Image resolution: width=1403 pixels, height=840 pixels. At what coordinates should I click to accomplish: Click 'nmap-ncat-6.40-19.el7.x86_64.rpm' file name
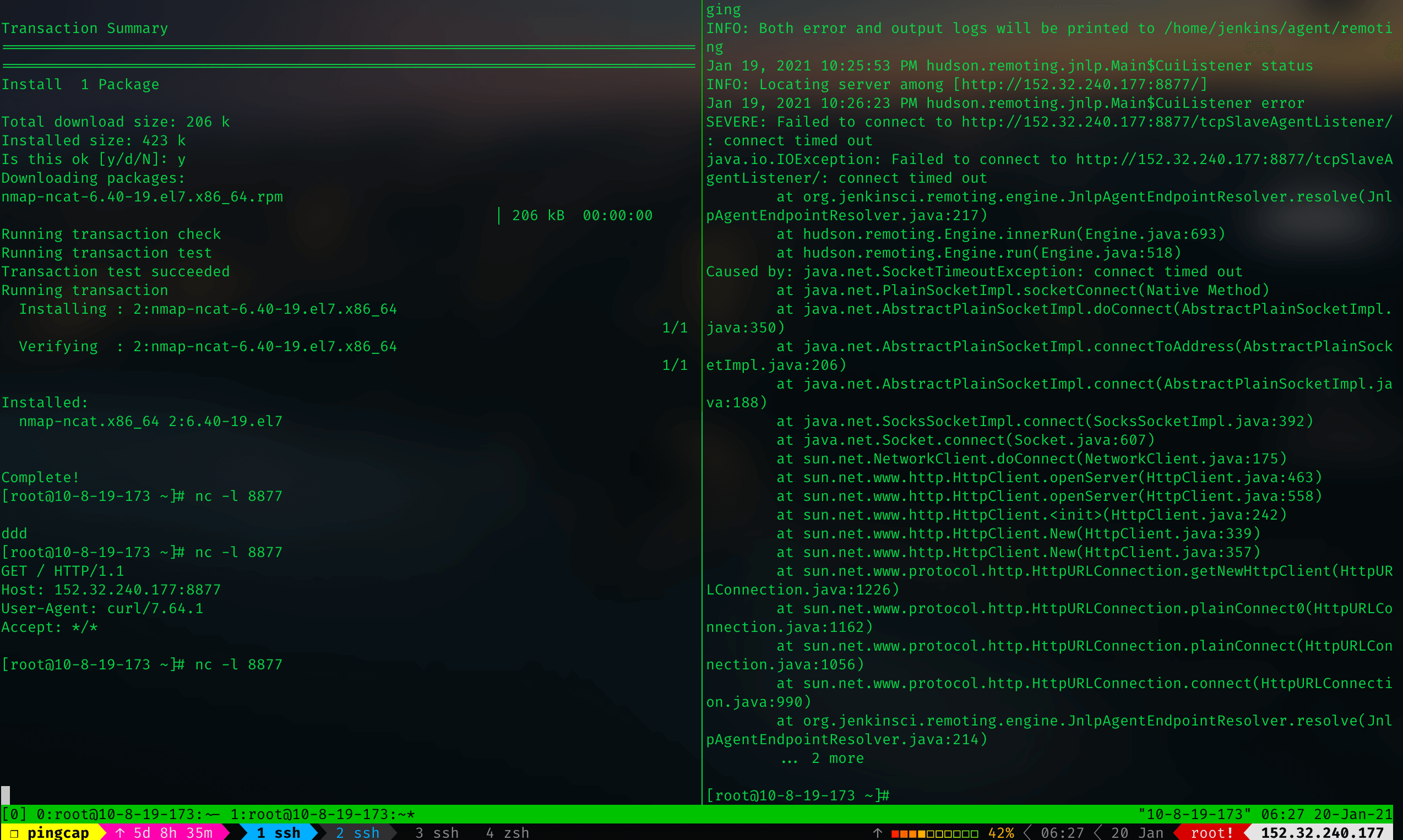pos(142,197)
